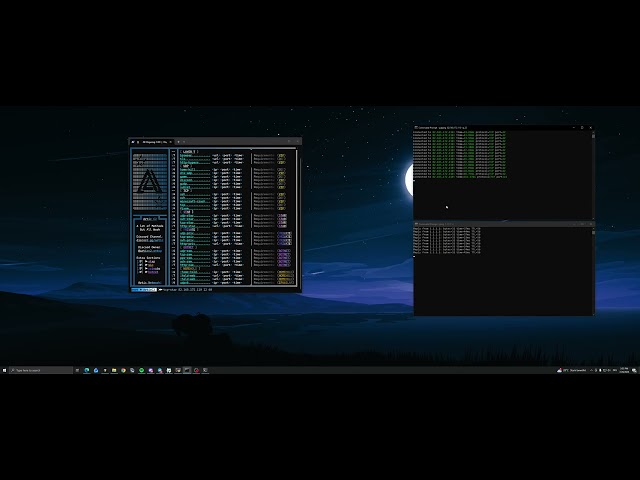Click the upper Command Prompt scrollbar
Image resolution: width=640 pixels, height=480 pixels.
(593, 175)
